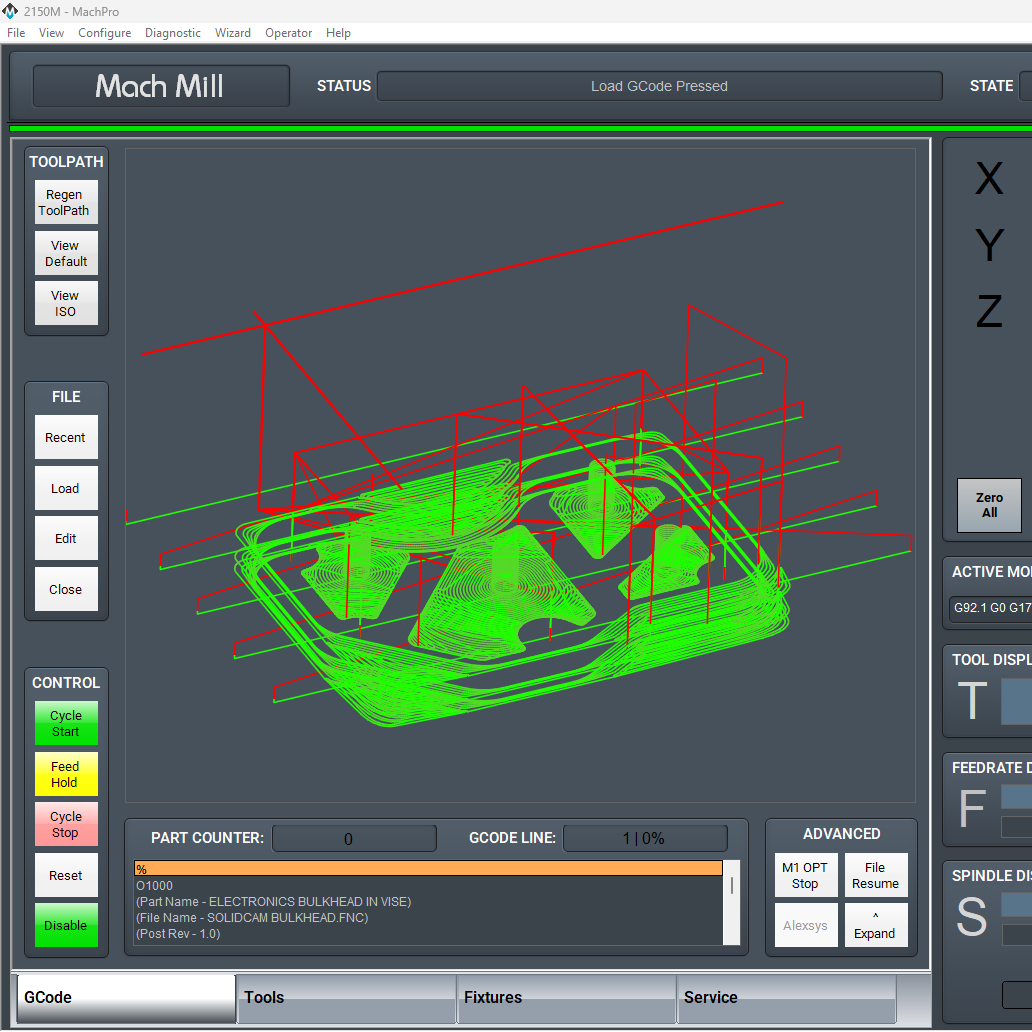Click the Status message field
The width and height of the screenshot is (1032, 1032).
click(659, 86)
